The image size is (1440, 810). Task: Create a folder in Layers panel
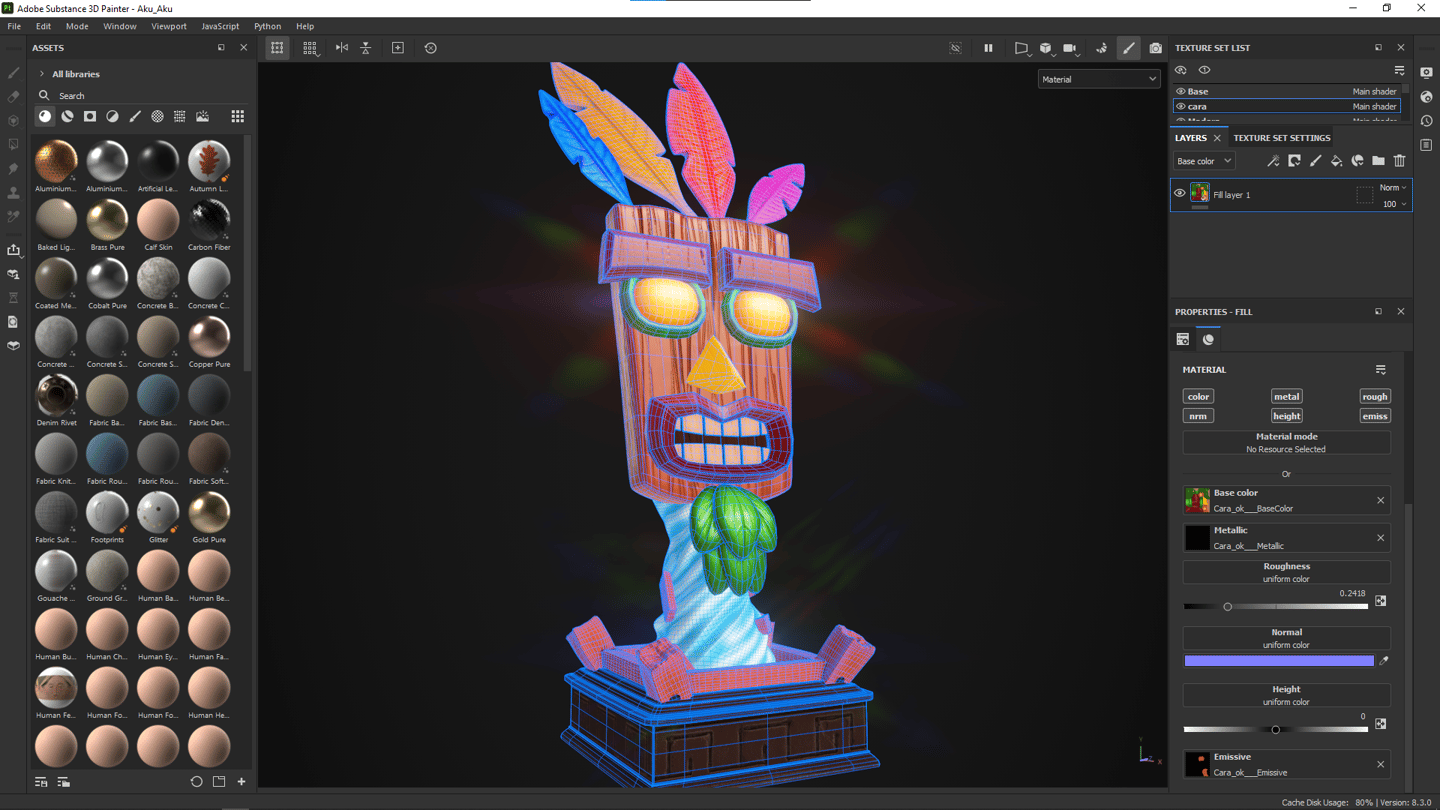point(1378,161)
